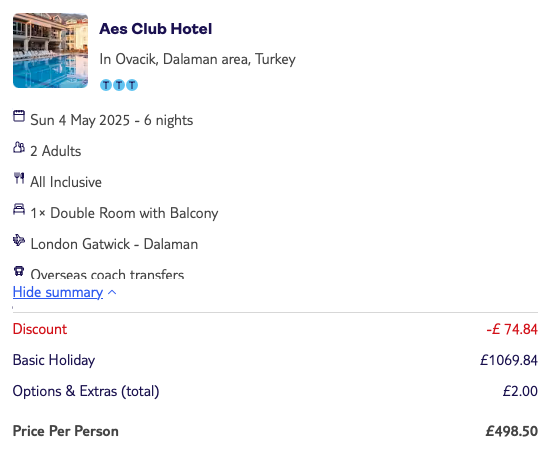Click the calendar icon beside the date
This screenshot has height=455, width=549.
point(19,116)
